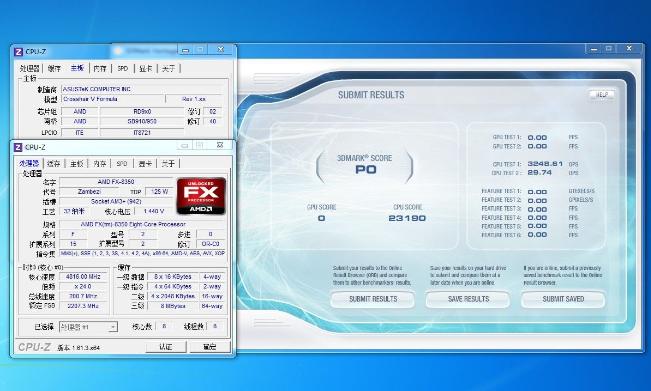Click the CPU-Z icon in the back window title bar
The height and width of the screenshot is (391, 651).
(x=18, y=52)
